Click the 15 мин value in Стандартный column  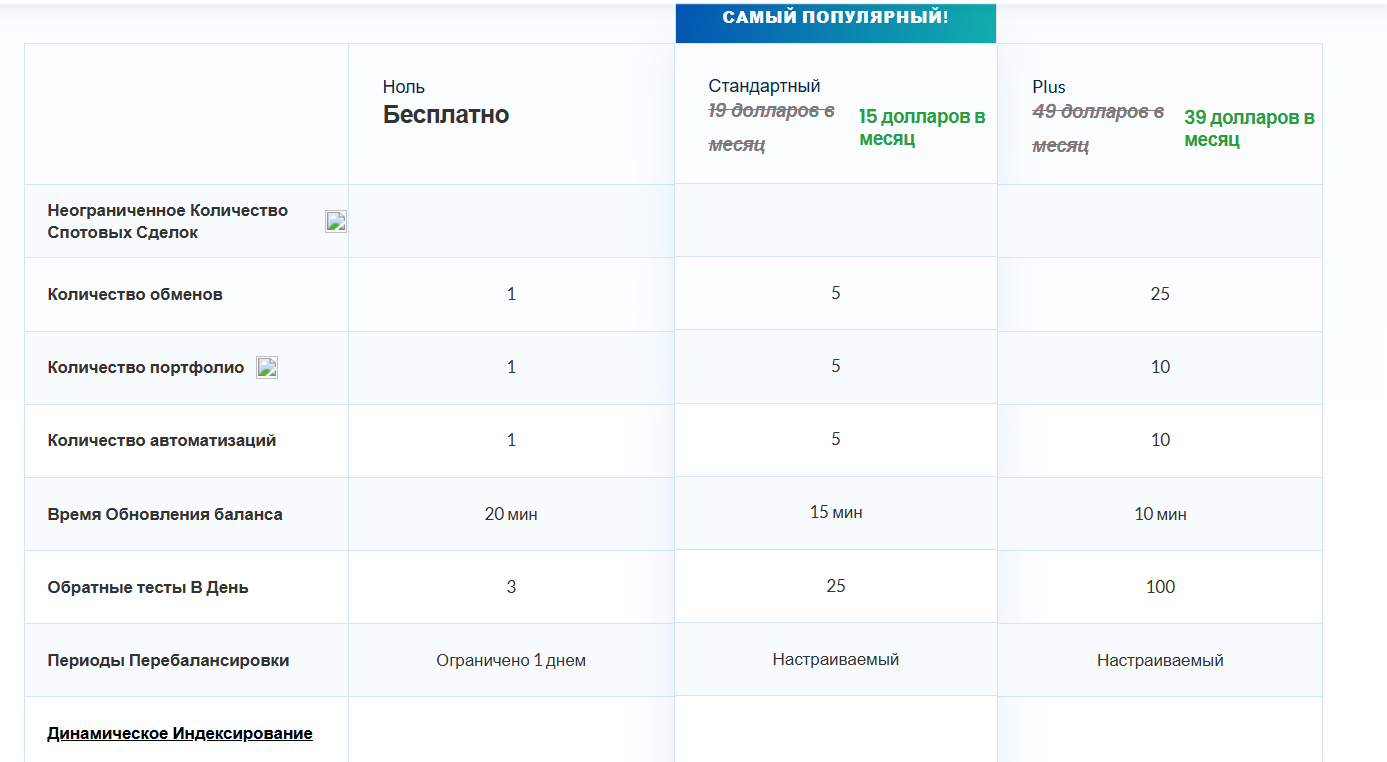tap(836, 512)
